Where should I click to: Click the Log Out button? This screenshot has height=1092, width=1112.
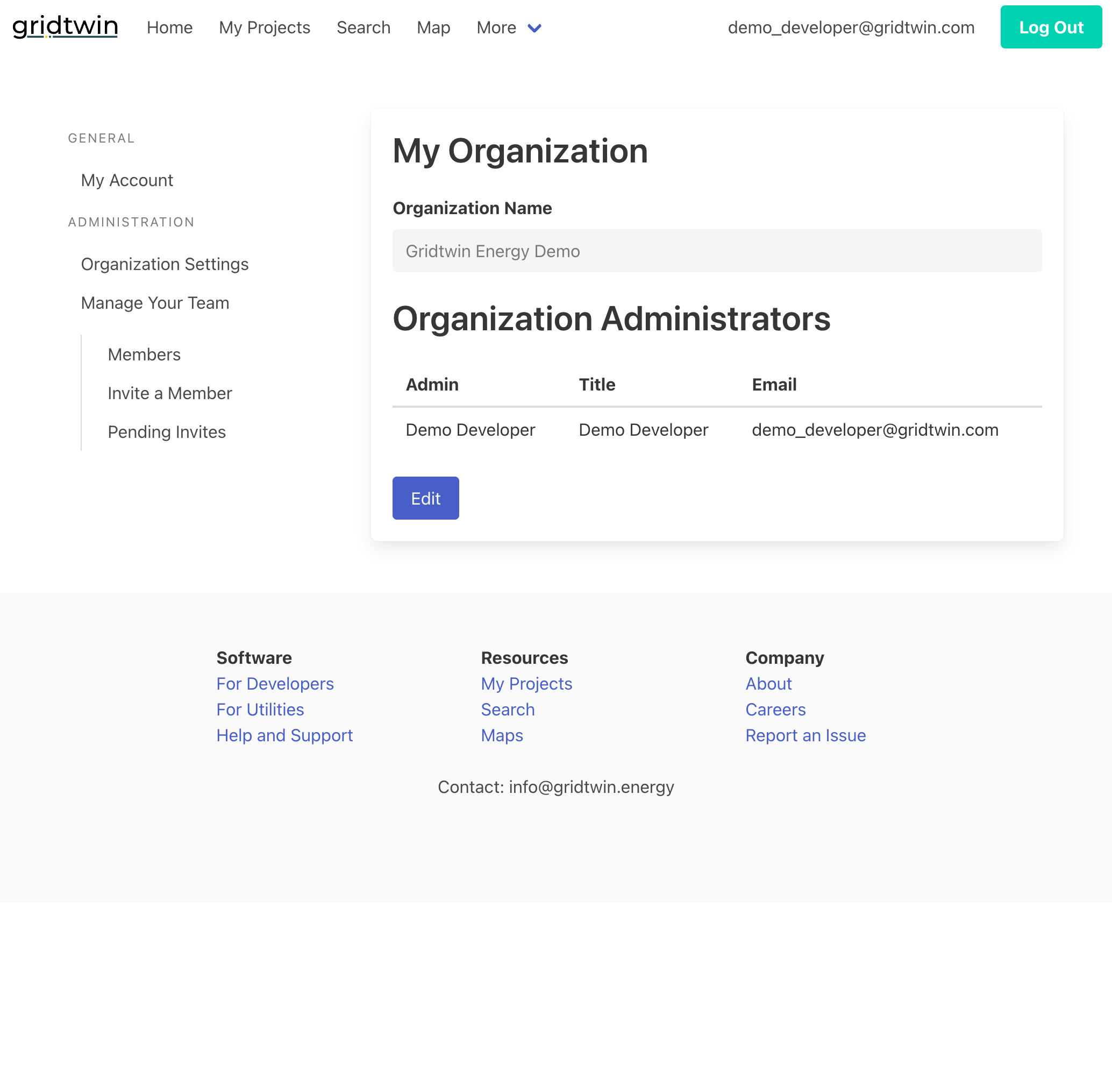[1051, 26]
